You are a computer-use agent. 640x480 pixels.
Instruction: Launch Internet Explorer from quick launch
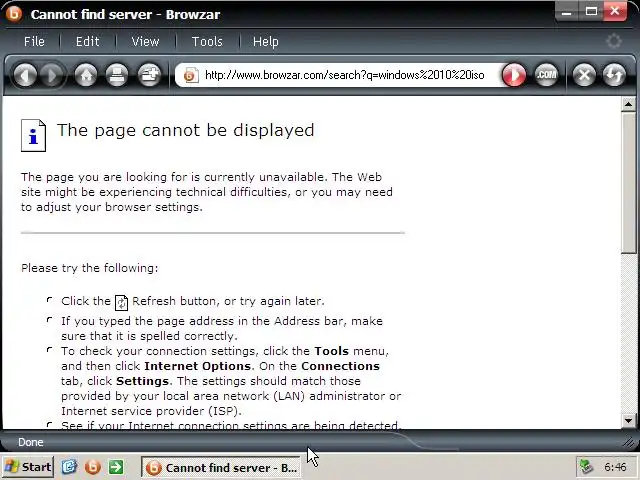tap(69, 467)
